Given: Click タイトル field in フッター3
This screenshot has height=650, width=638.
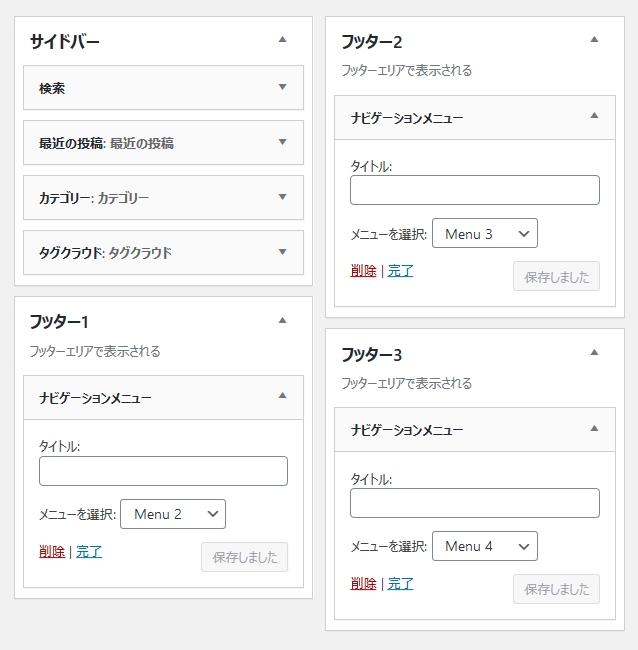Looking at the screenshot, I should [475, 503].
